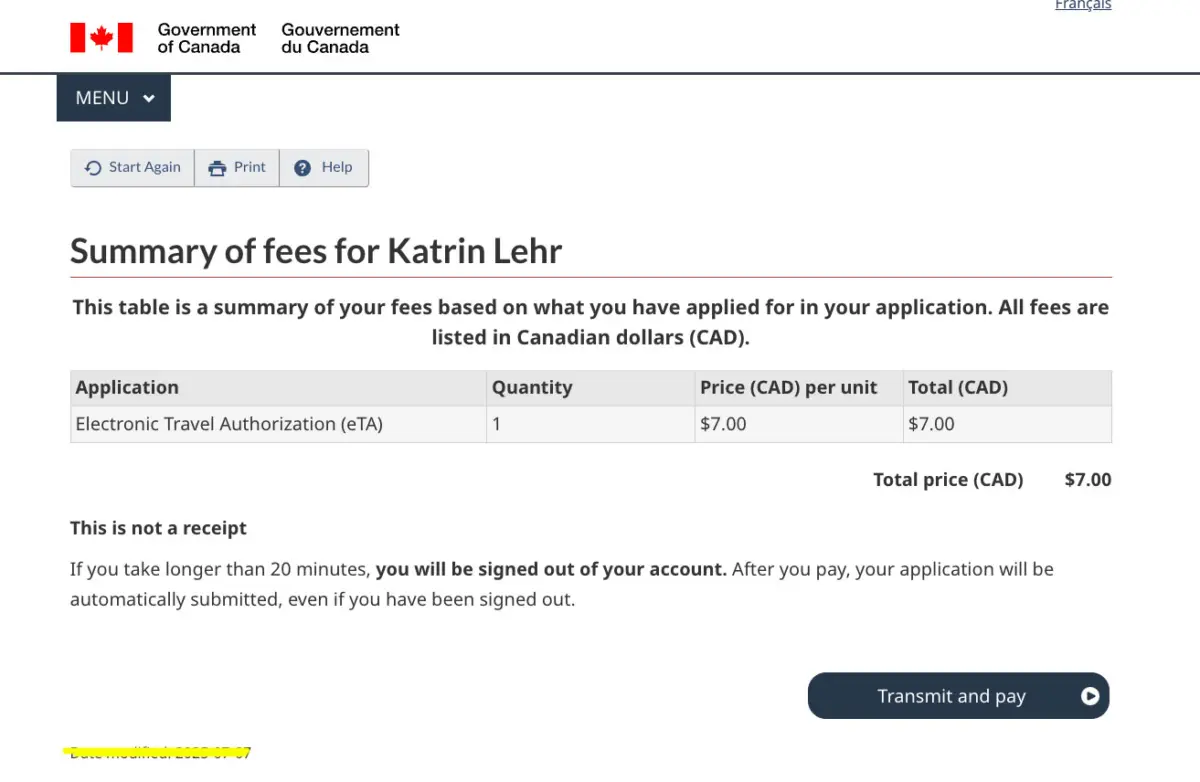Click the Gouvernement du Canada wordmark
Screen dimensions: 1200x782
pyautogui.click(x=340, y=38)
